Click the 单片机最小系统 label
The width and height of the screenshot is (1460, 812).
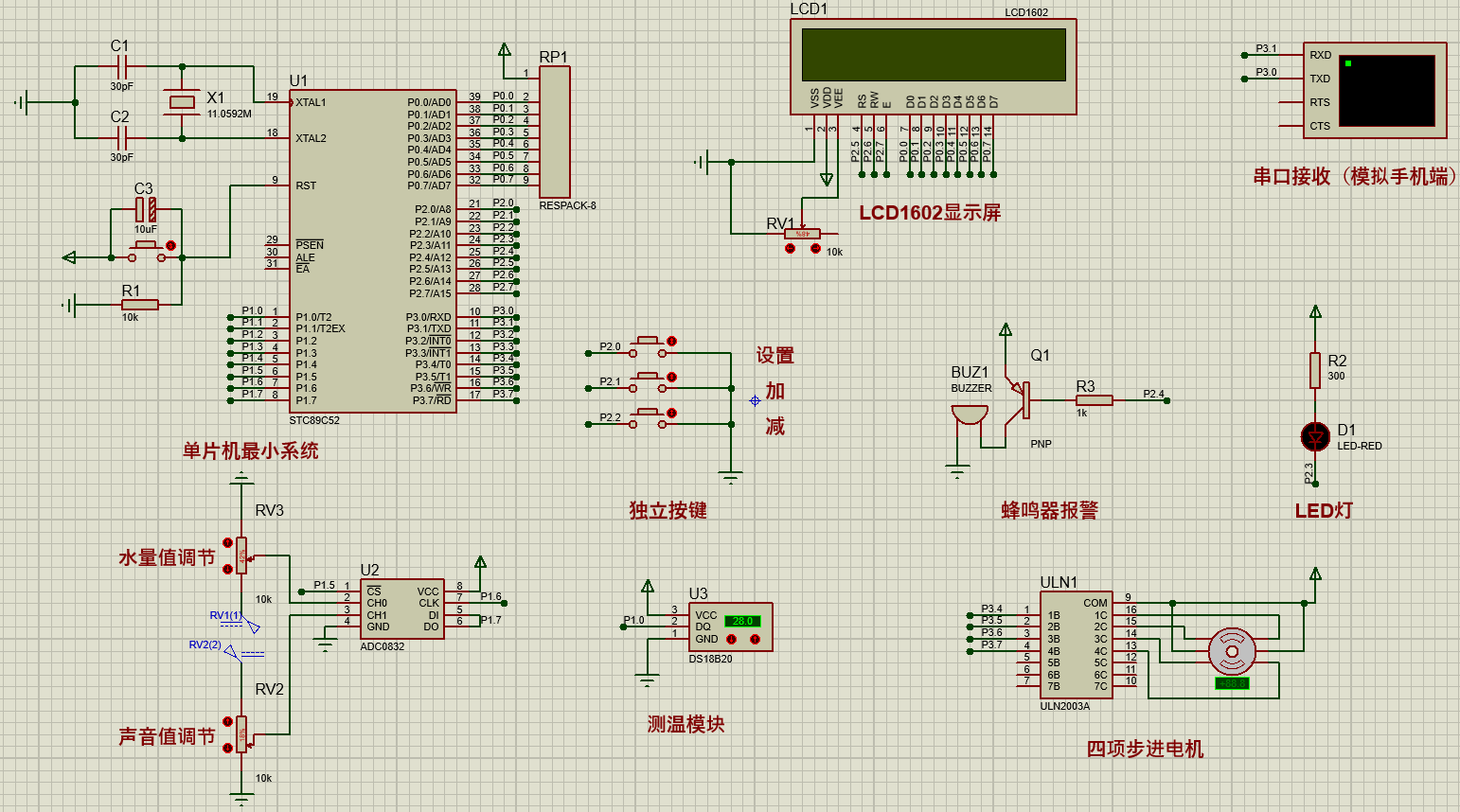251,450
